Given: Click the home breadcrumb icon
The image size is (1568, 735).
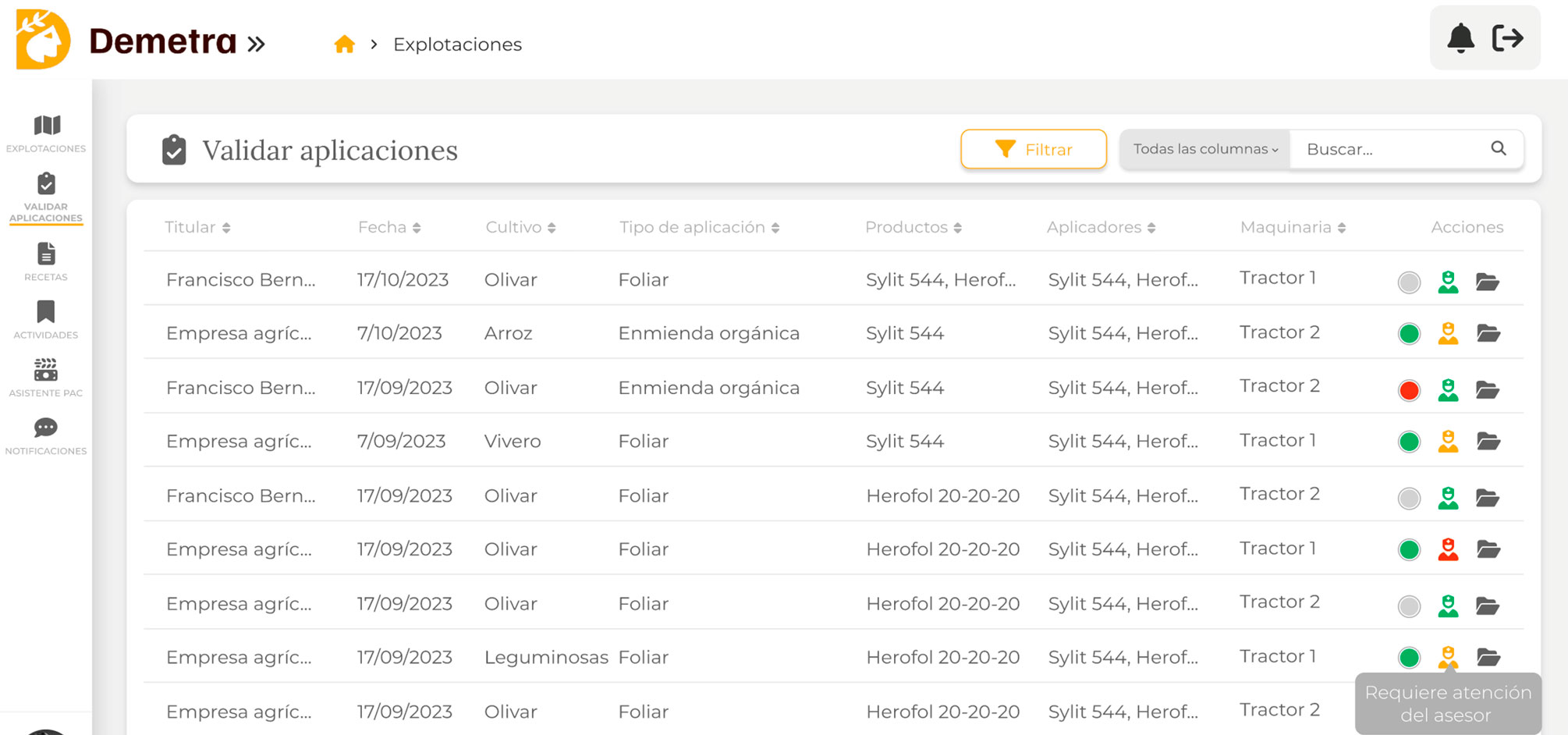Looking at the screenshot, I should 344,44.
